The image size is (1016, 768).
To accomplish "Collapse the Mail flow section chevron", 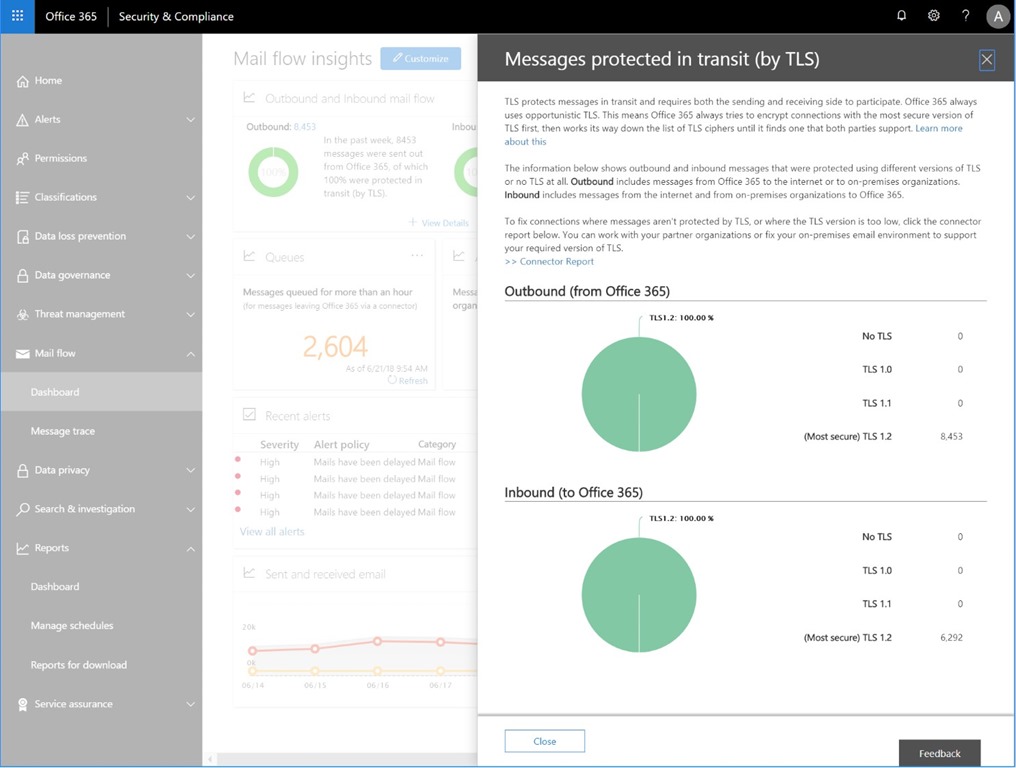I will click(190, 354).
